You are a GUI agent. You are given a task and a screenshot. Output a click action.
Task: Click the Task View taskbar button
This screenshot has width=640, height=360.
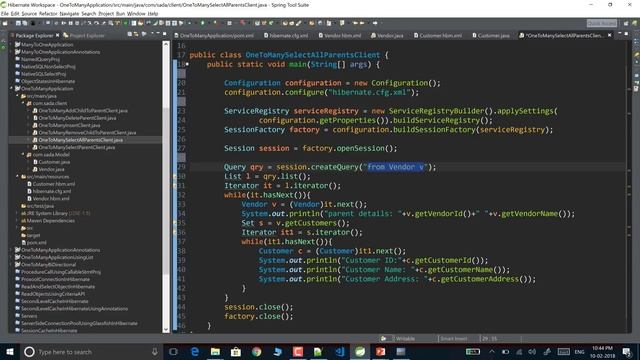[x=173, y=351]
